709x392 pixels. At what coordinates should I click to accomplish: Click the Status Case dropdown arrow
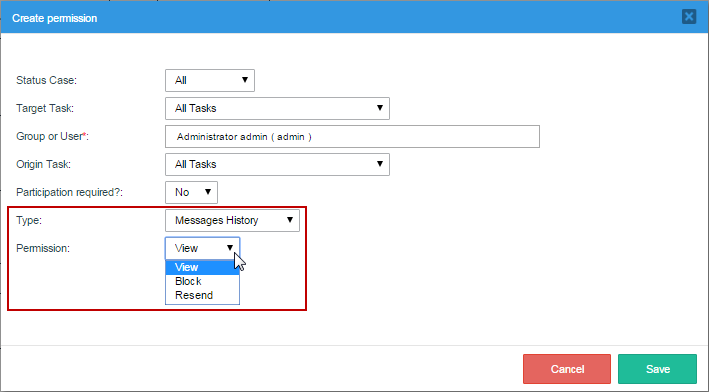tap(245, 80)
